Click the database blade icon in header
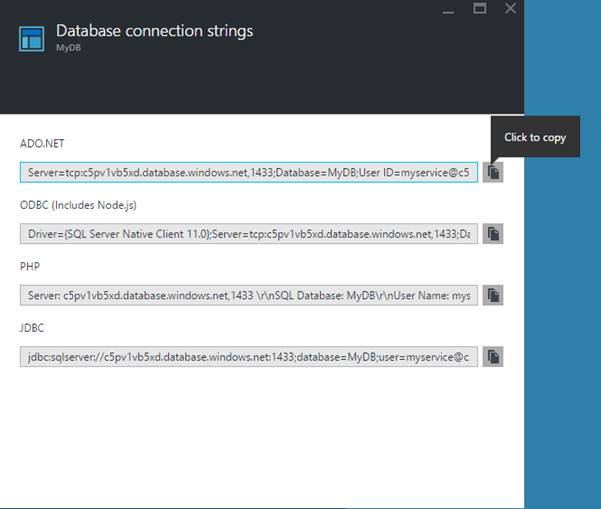 34,35
